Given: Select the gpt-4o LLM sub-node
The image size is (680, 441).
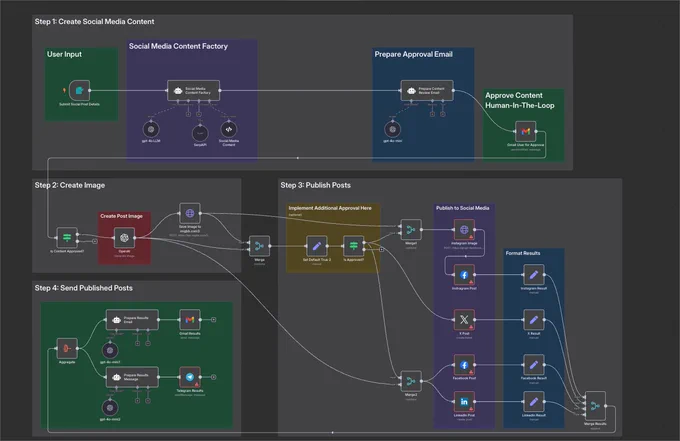Looking at the screenshot, I should (151, 129).
